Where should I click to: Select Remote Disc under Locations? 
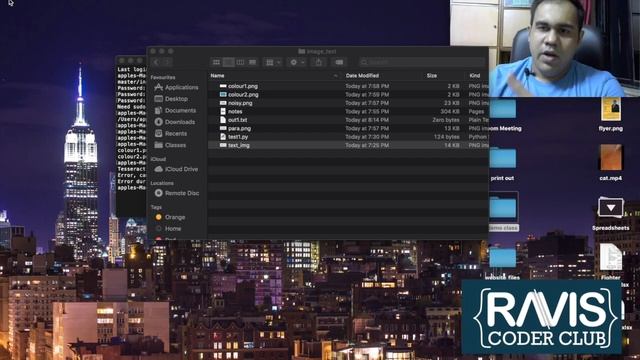(177, 193)
